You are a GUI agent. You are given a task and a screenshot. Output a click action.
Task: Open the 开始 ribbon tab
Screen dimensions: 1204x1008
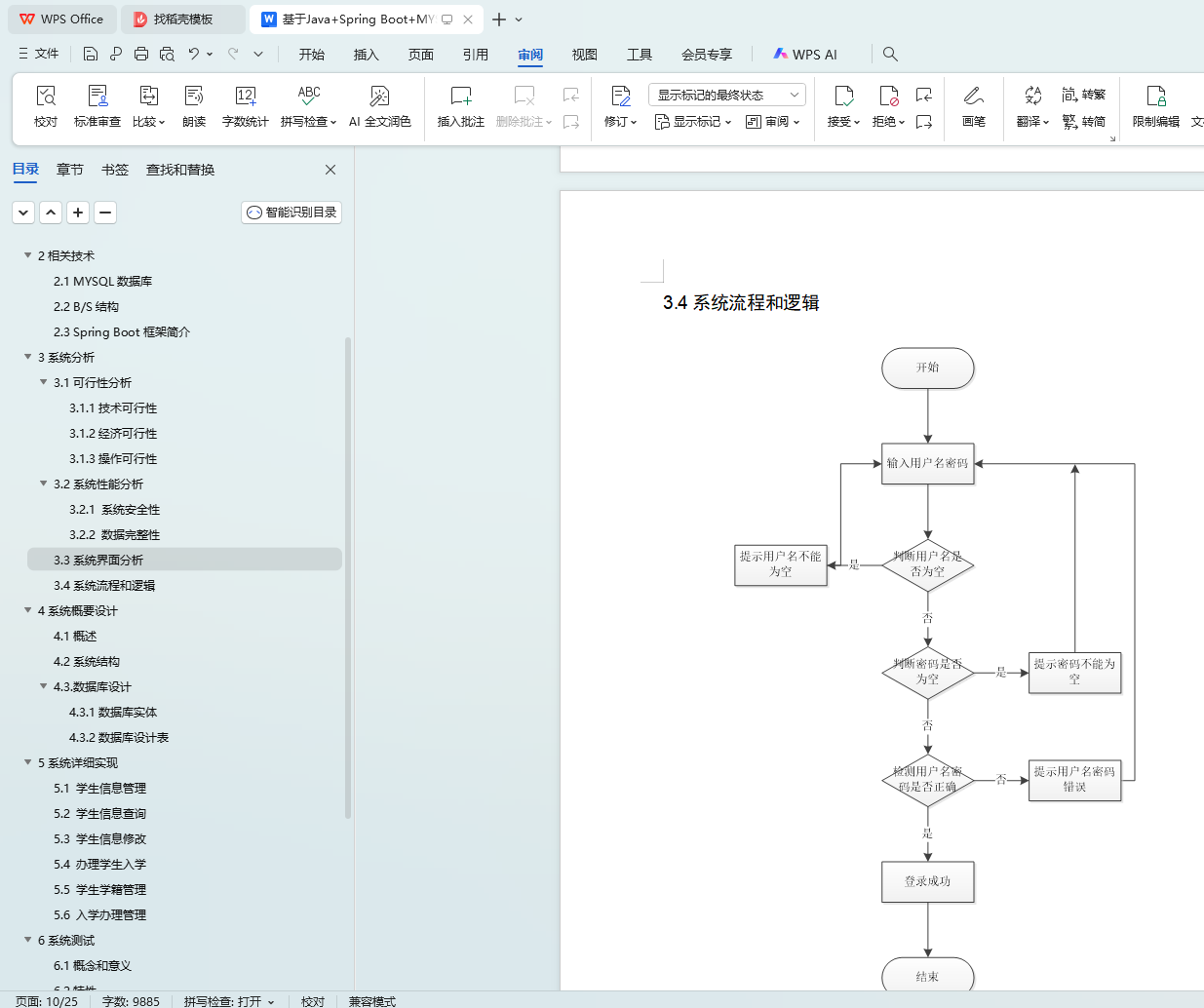coord(312,55)
